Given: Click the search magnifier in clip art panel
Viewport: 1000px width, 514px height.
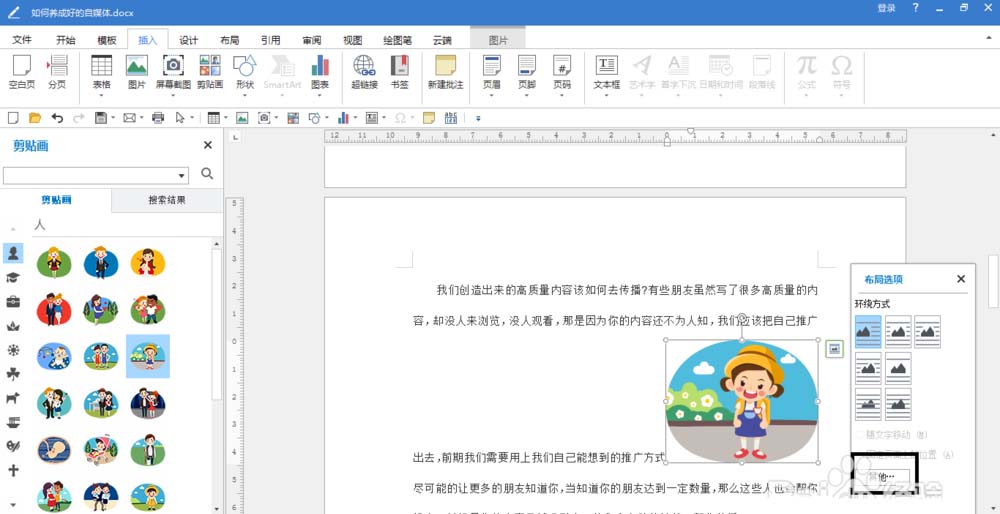Looking at the screenshot, I should coord(207,174).
